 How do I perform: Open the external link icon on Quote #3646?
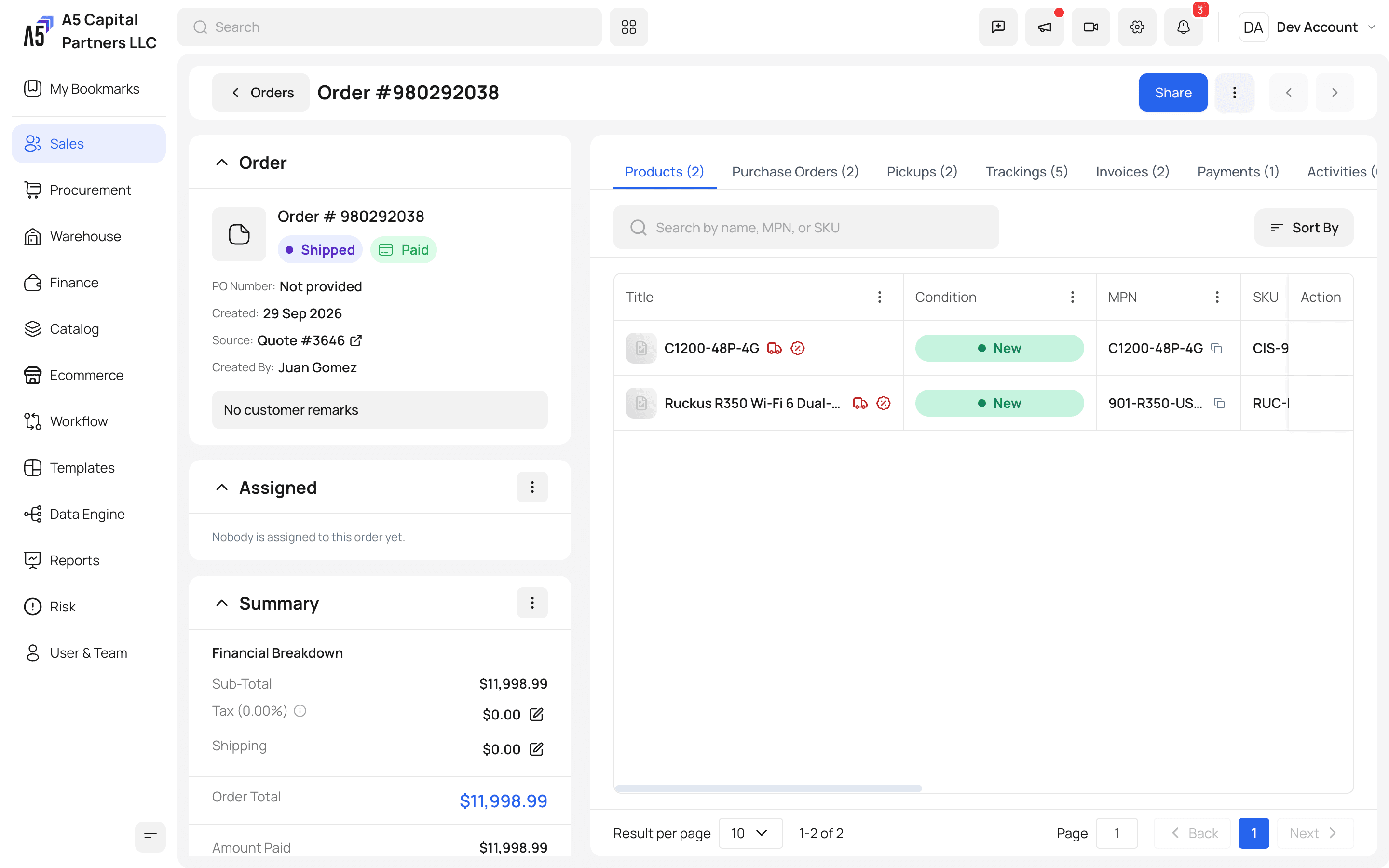[x=356, y=340]
